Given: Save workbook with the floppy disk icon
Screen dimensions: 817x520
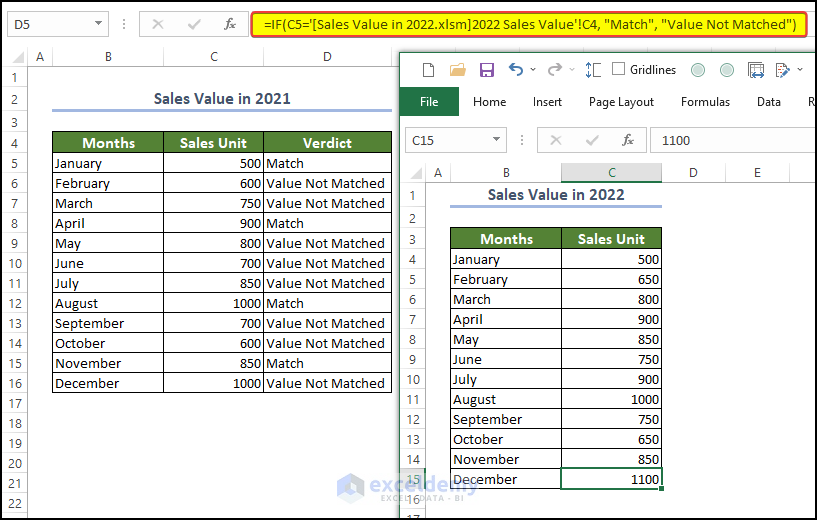Looking at the screenshot, I should [x=487, y=69].
